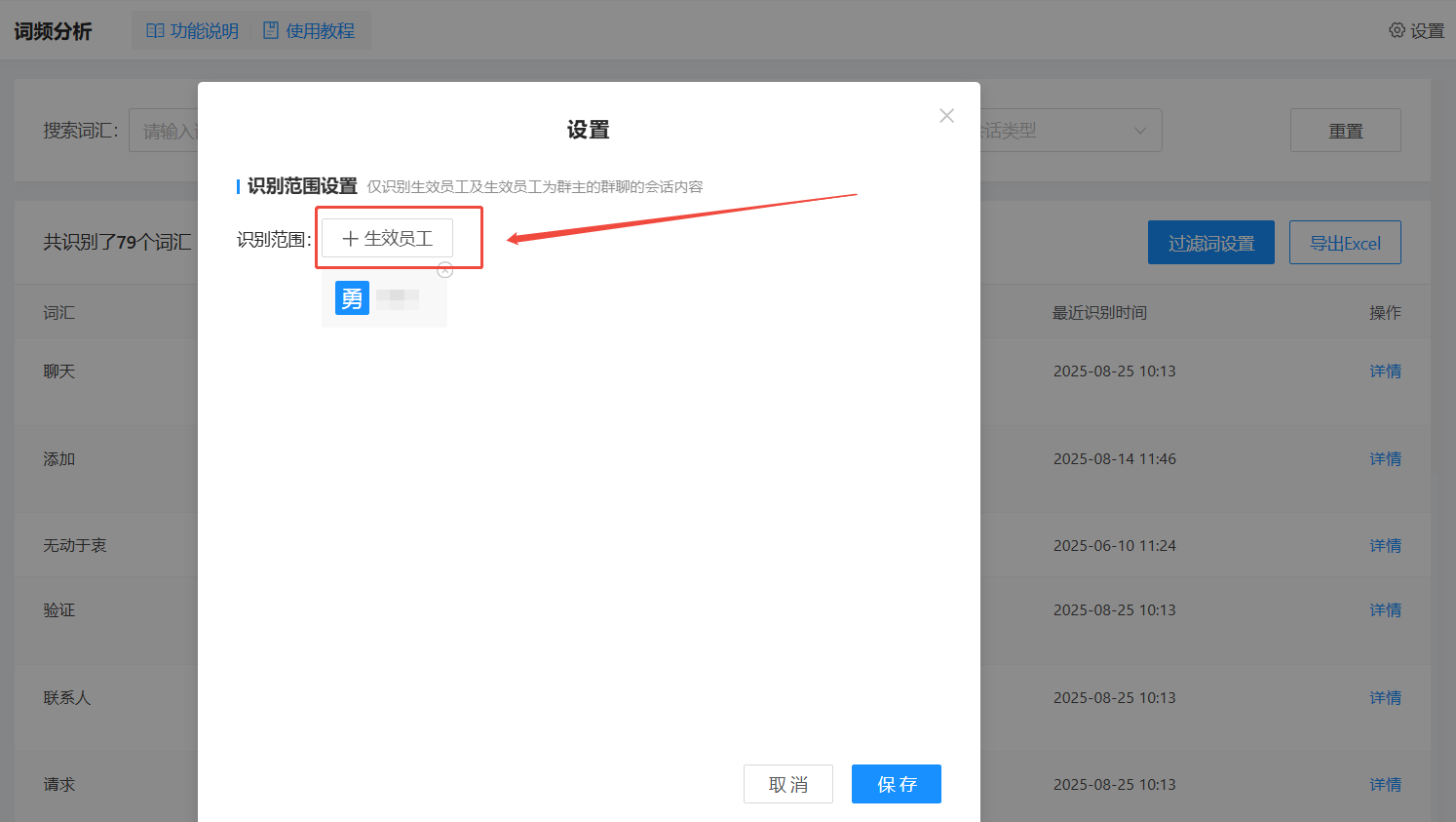The height and width of the screenshot is (822, 1456).
Task: Focus the 搜索词汇 search input field
Action: click(165, 131)
